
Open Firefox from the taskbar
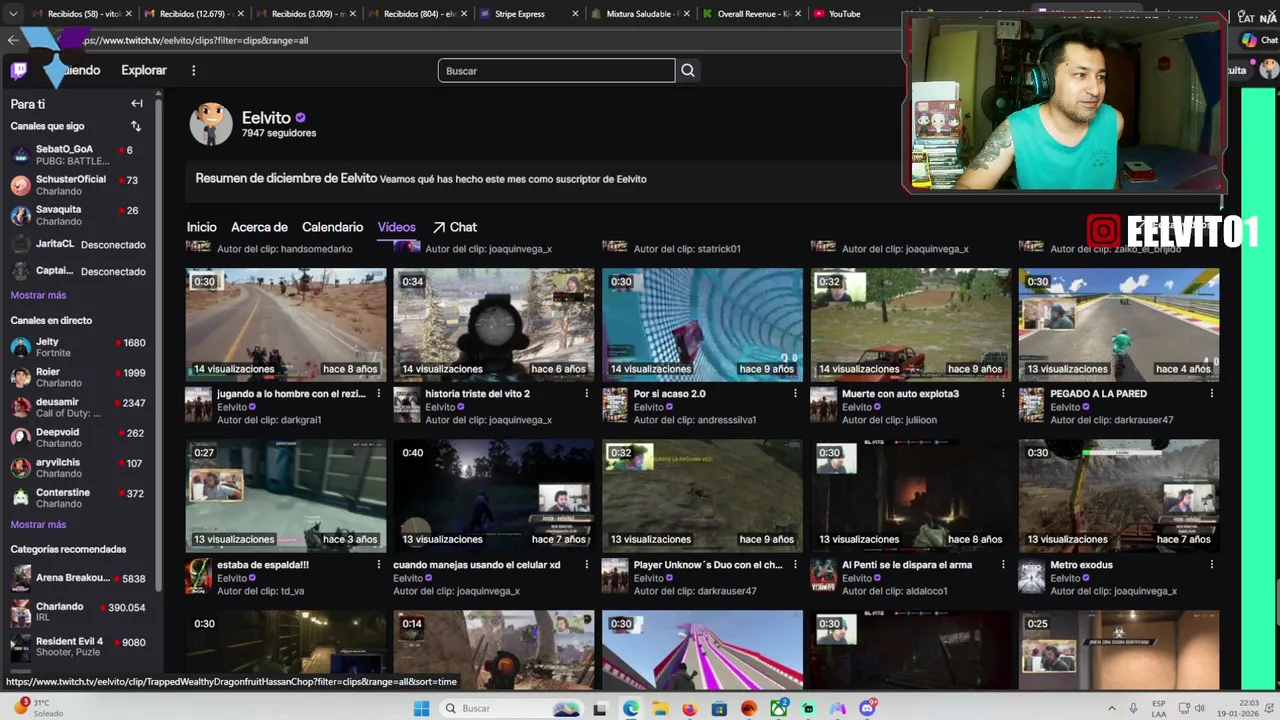(x=689, y=708)
